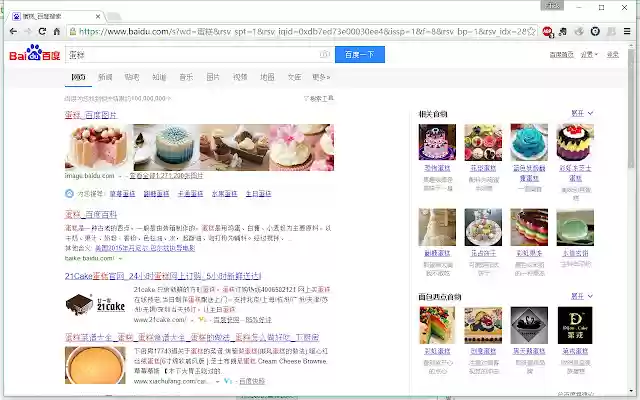The height and width of the screenshot is (400, 640).
Task: Open the cake recipes result title
Action: coord(192,338)
